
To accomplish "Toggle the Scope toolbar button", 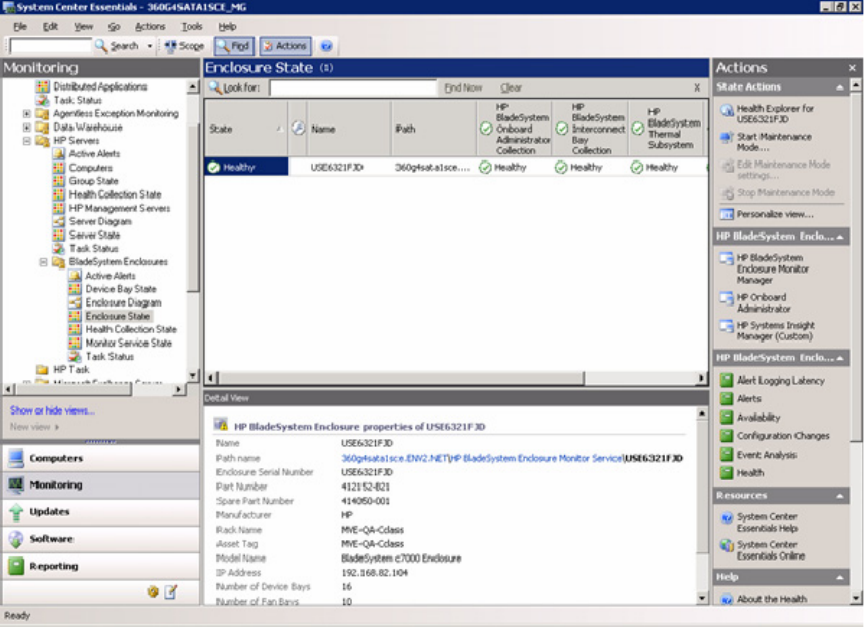I will [x=183, y=46].
